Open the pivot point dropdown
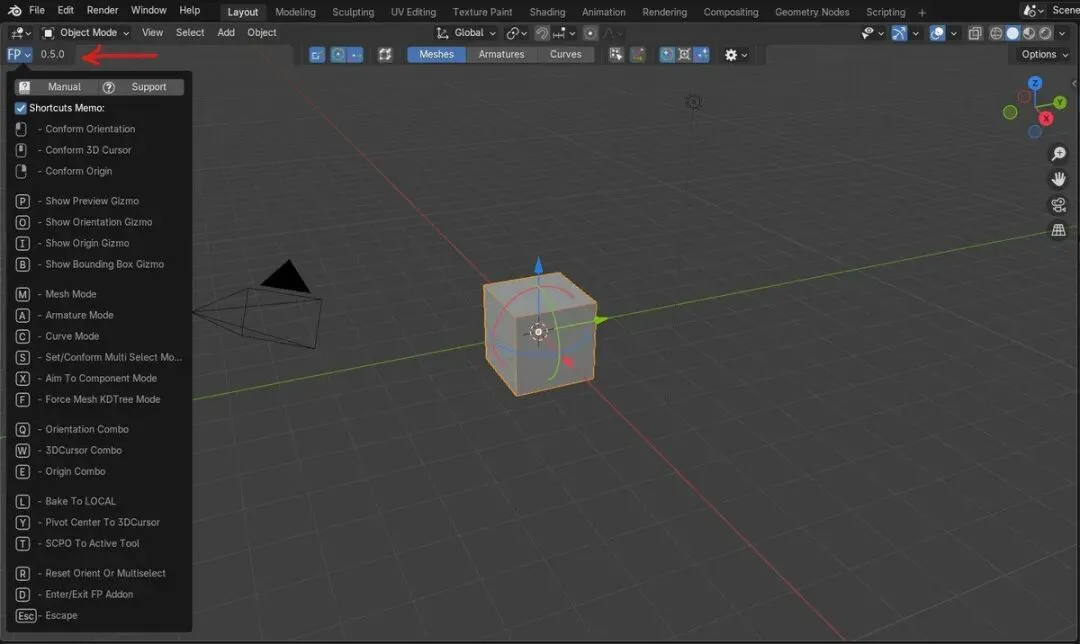This screenshot has width=1080, height=644. 517,32
